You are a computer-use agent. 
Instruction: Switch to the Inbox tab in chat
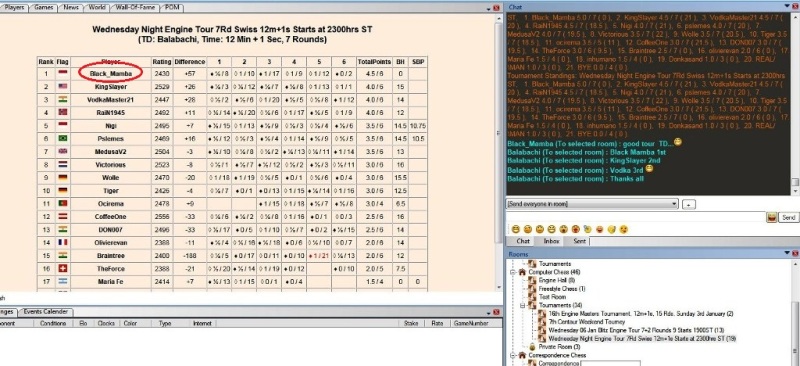click(x=552, y=241)
